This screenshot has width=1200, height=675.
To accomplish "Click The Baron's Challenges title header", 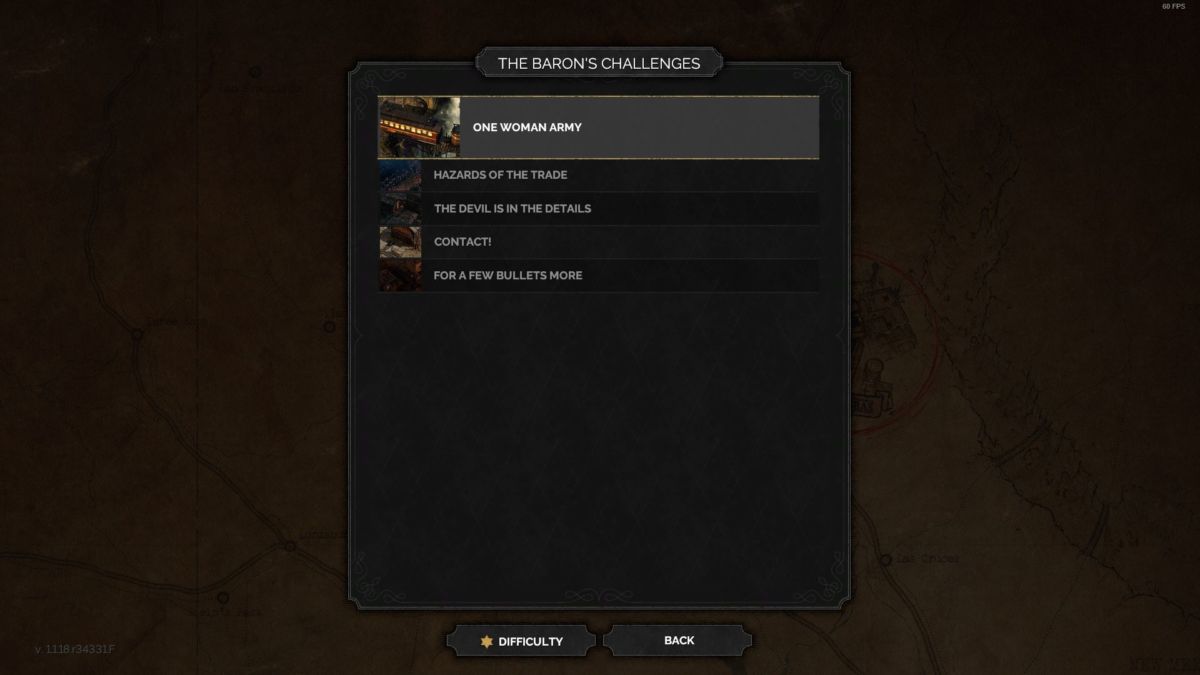I will pyautogui.click(x=599, y=63).
